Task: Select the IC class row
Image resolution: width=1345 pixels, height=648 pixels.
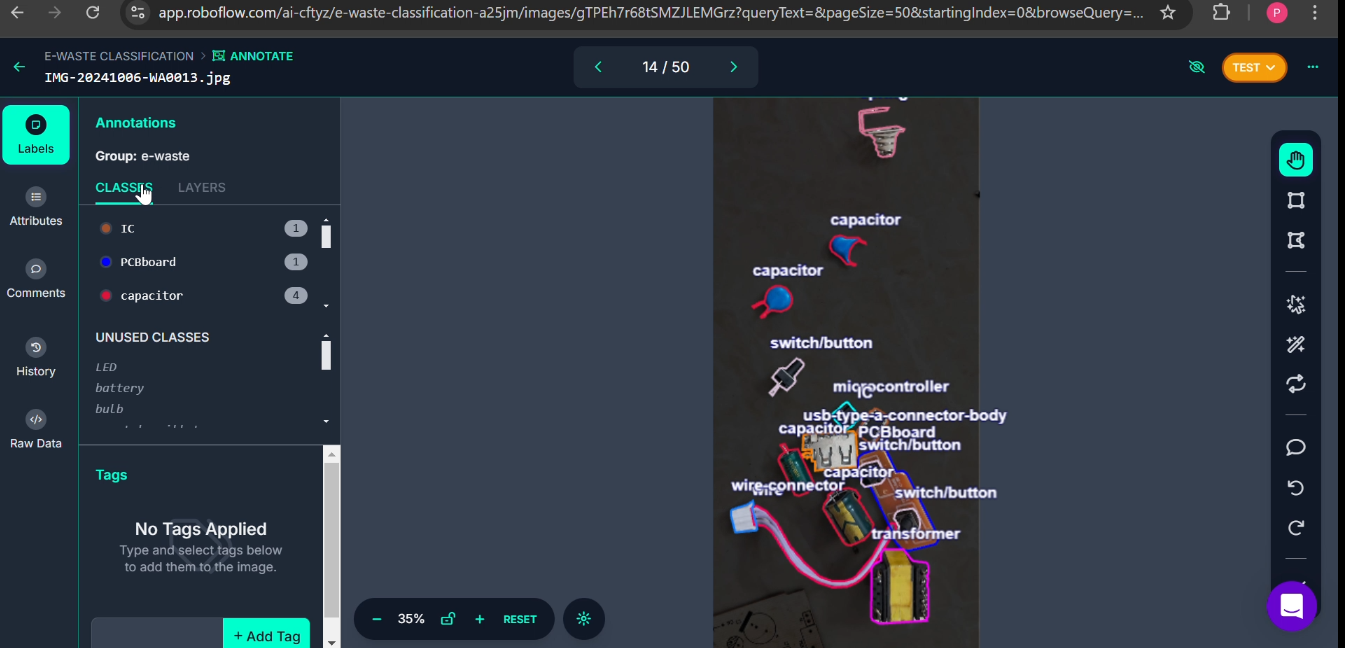Action: (x=203, y=229)
